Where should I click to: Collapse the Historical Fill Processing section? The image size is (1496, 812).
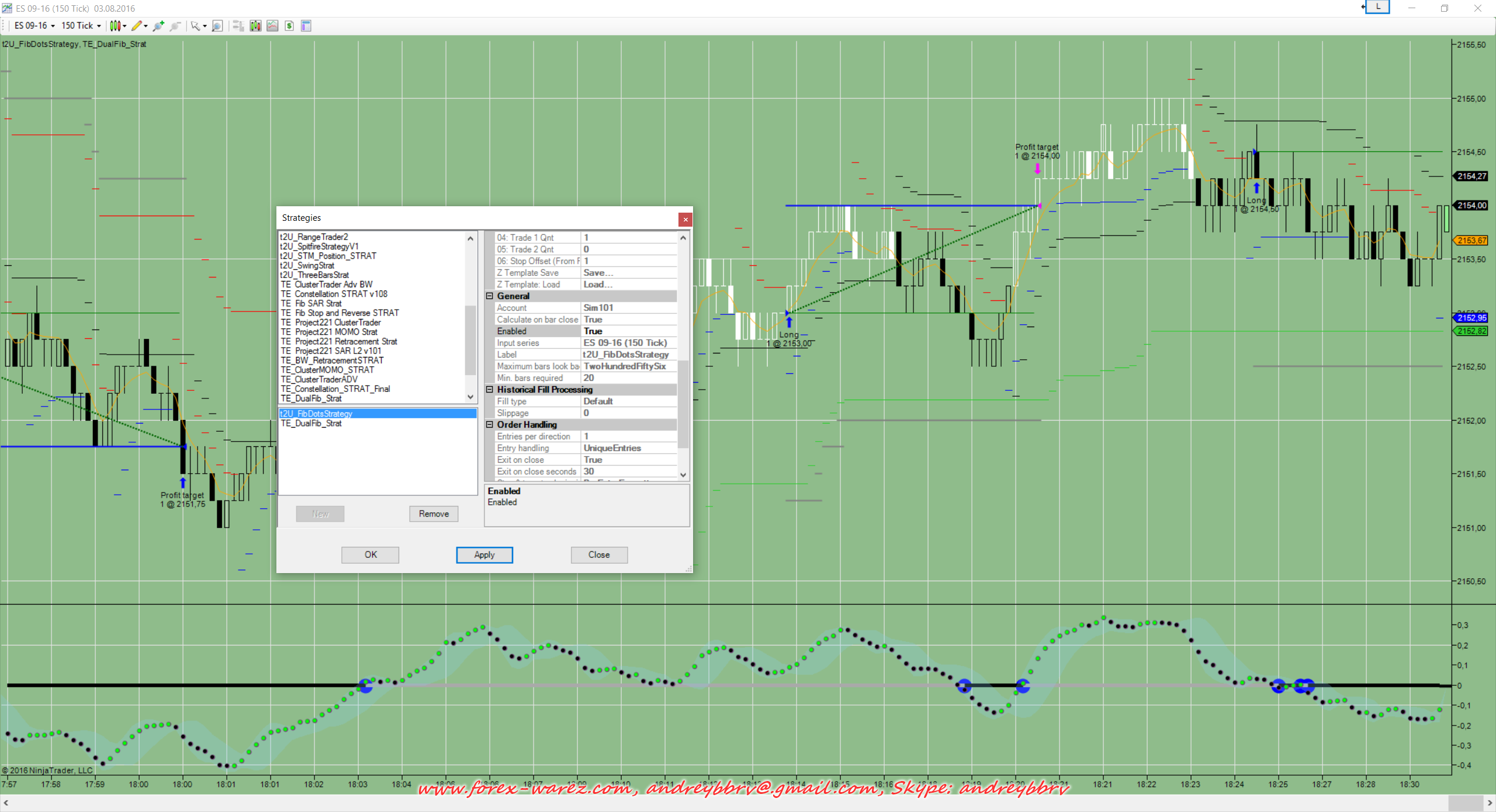coord(490,390)
